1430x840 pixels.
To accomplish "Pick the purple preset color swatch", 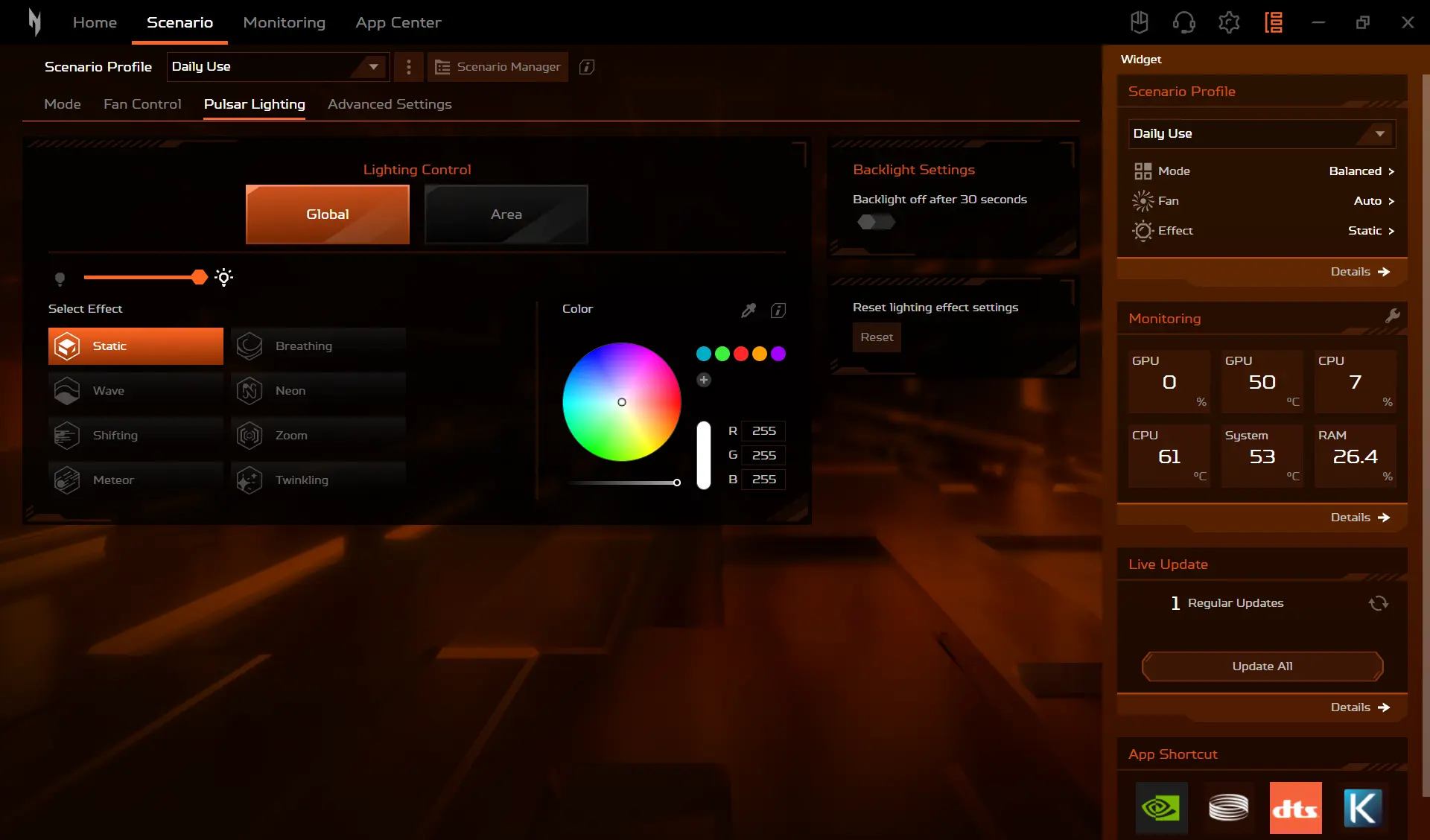I will click(778, 354).
